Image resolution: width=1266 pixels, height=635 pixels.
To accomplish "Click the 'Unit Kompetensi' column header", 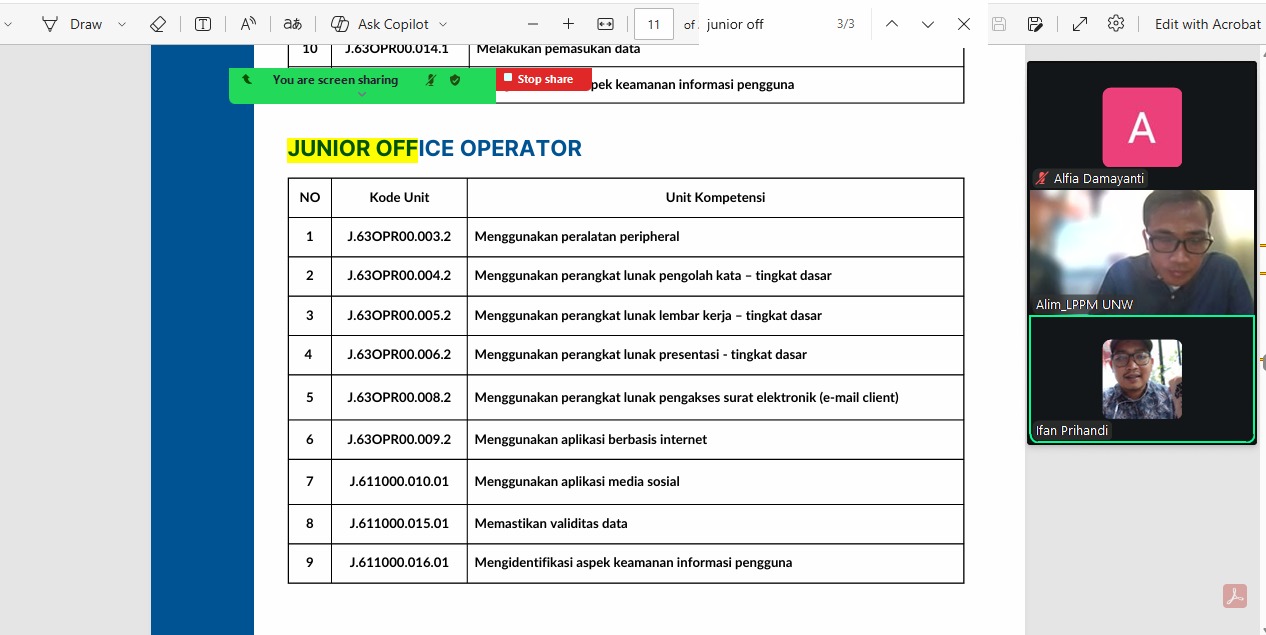I will coord(715,197).
